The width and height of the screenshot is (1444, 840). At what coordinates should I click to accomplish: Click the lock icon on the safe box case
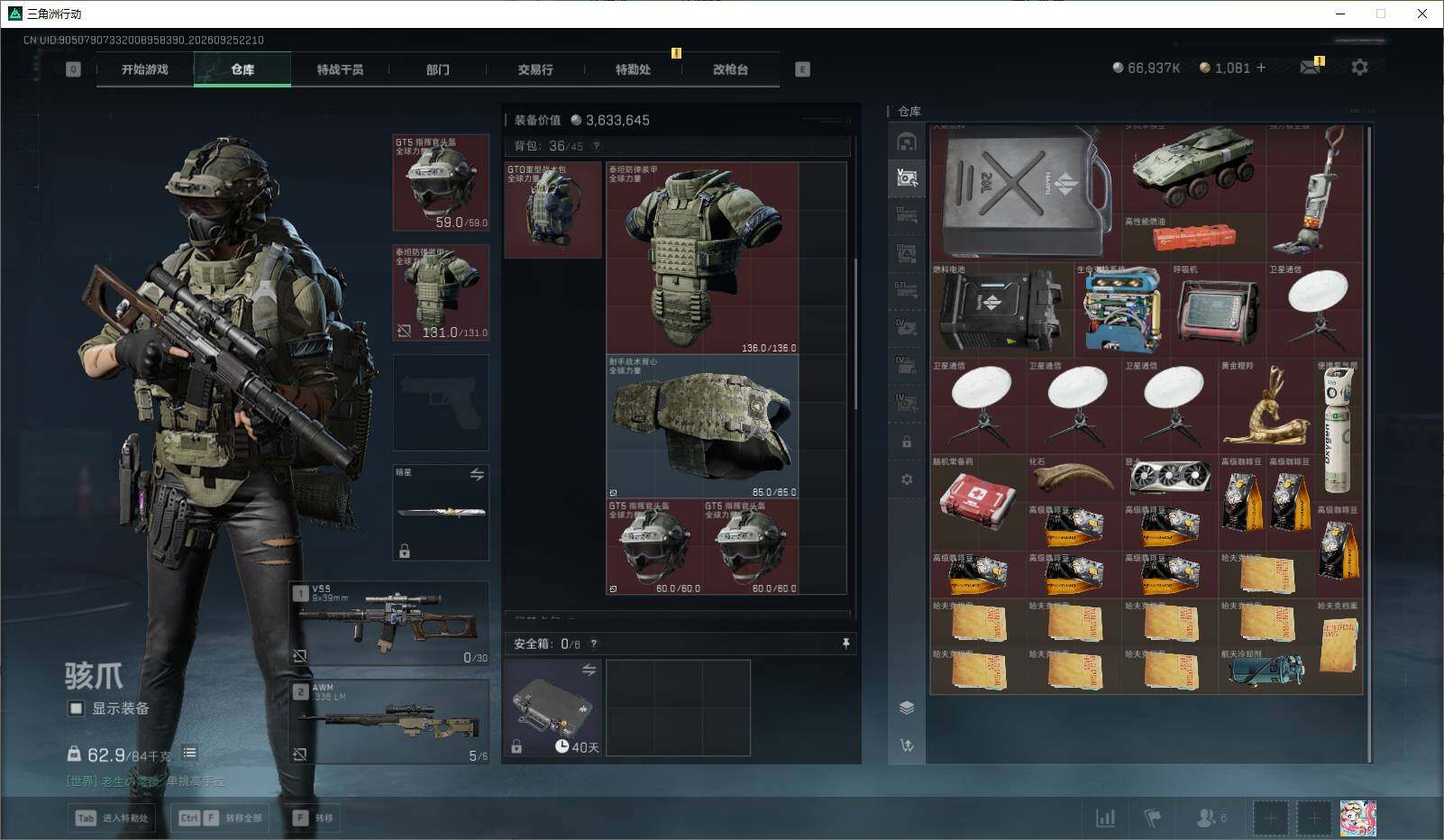516,746
